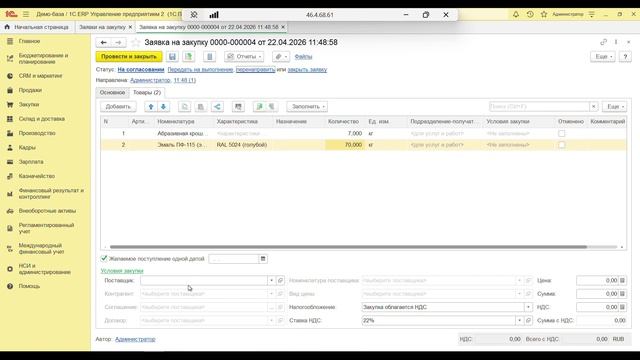Screen dimensions: 640x360
Task: Open the Заполнить dropdown
Action: point(307,107)
